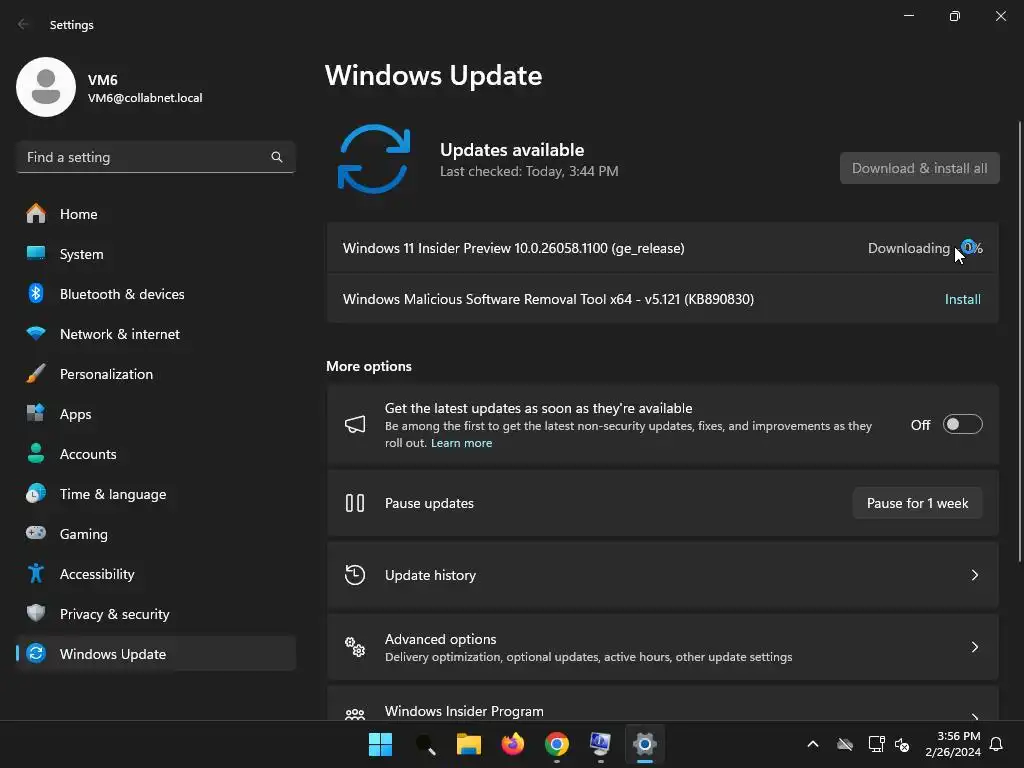Click the OneDrive cloud tray icon
The width and height of the screenshot is (1024, 768).
point(845,744)
